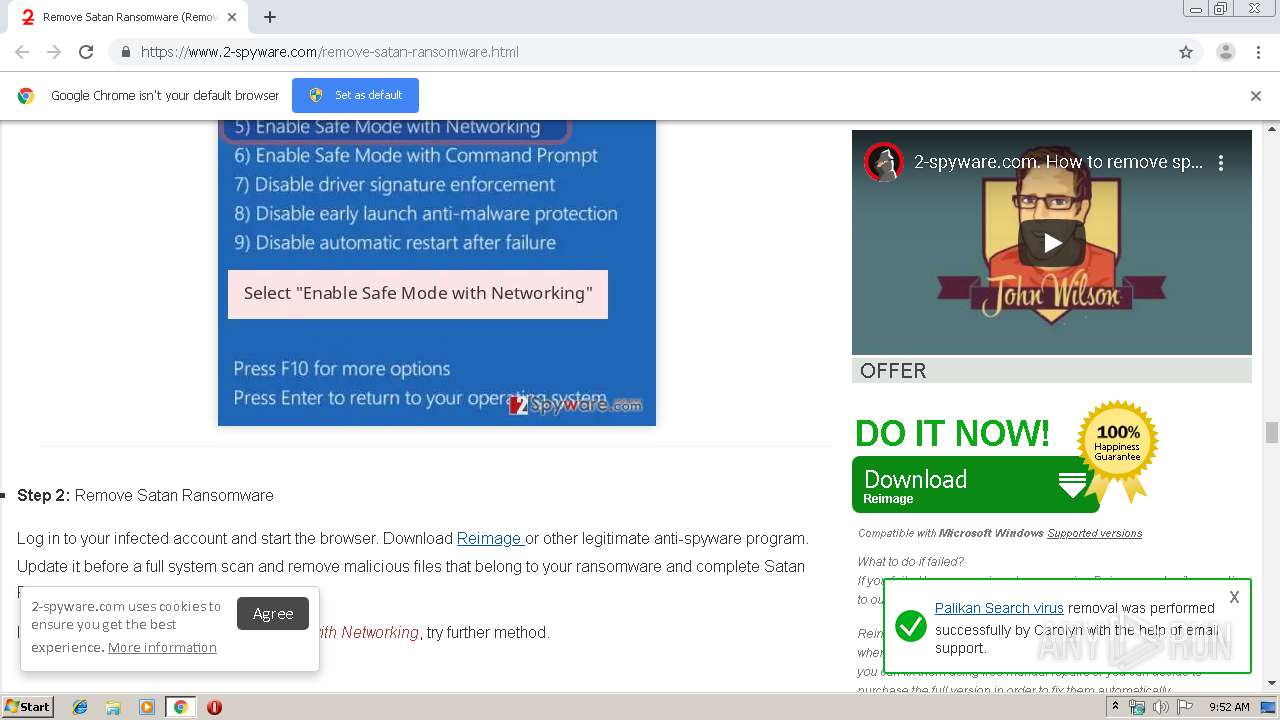Open Supported versions link
Screen dimensions: 1280x720
1094,533
